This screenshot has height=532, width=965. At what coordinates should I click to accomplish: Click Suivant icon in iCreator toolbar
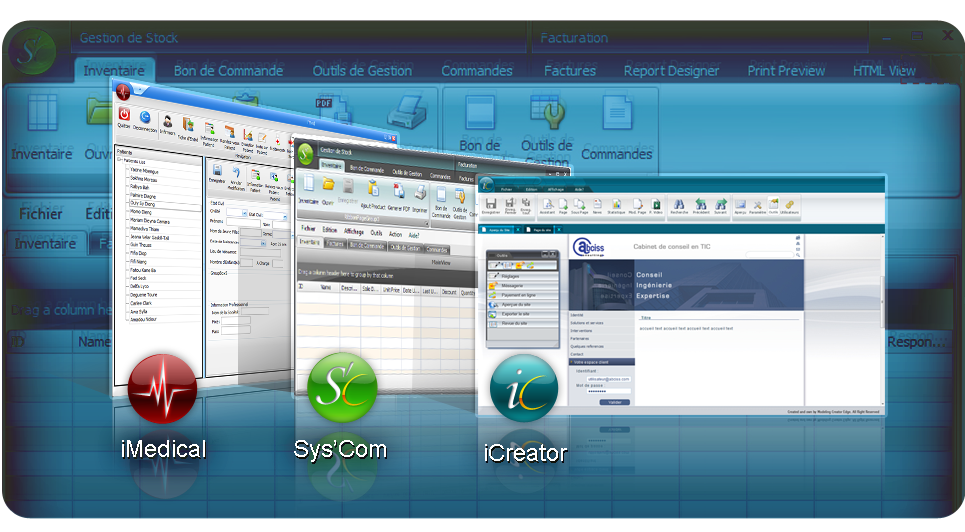tap(721, 204)
